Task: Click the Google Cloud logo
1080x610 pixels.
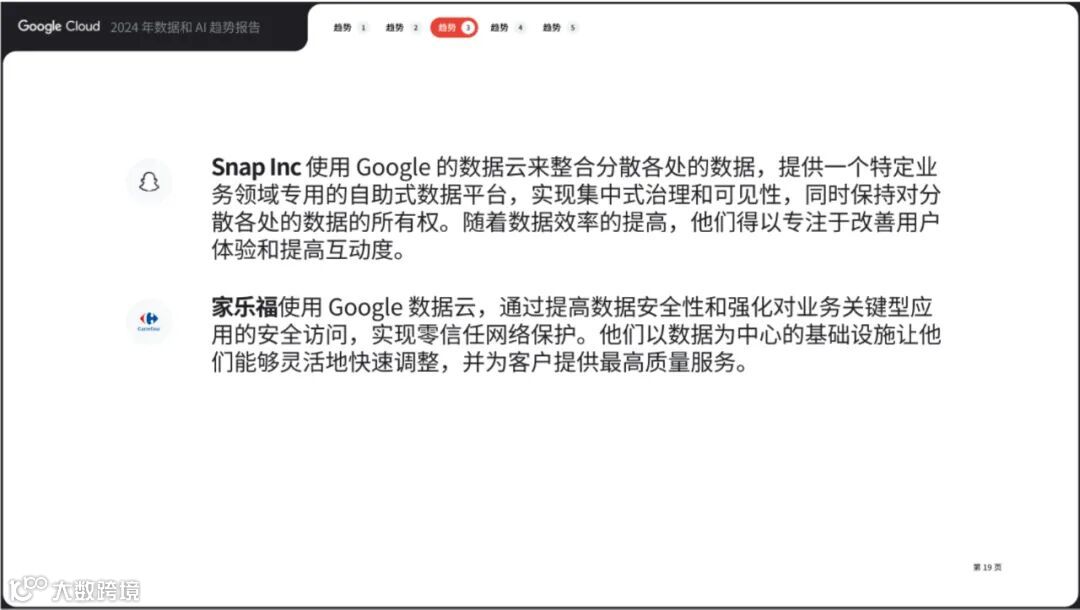Action: (59, 26)
